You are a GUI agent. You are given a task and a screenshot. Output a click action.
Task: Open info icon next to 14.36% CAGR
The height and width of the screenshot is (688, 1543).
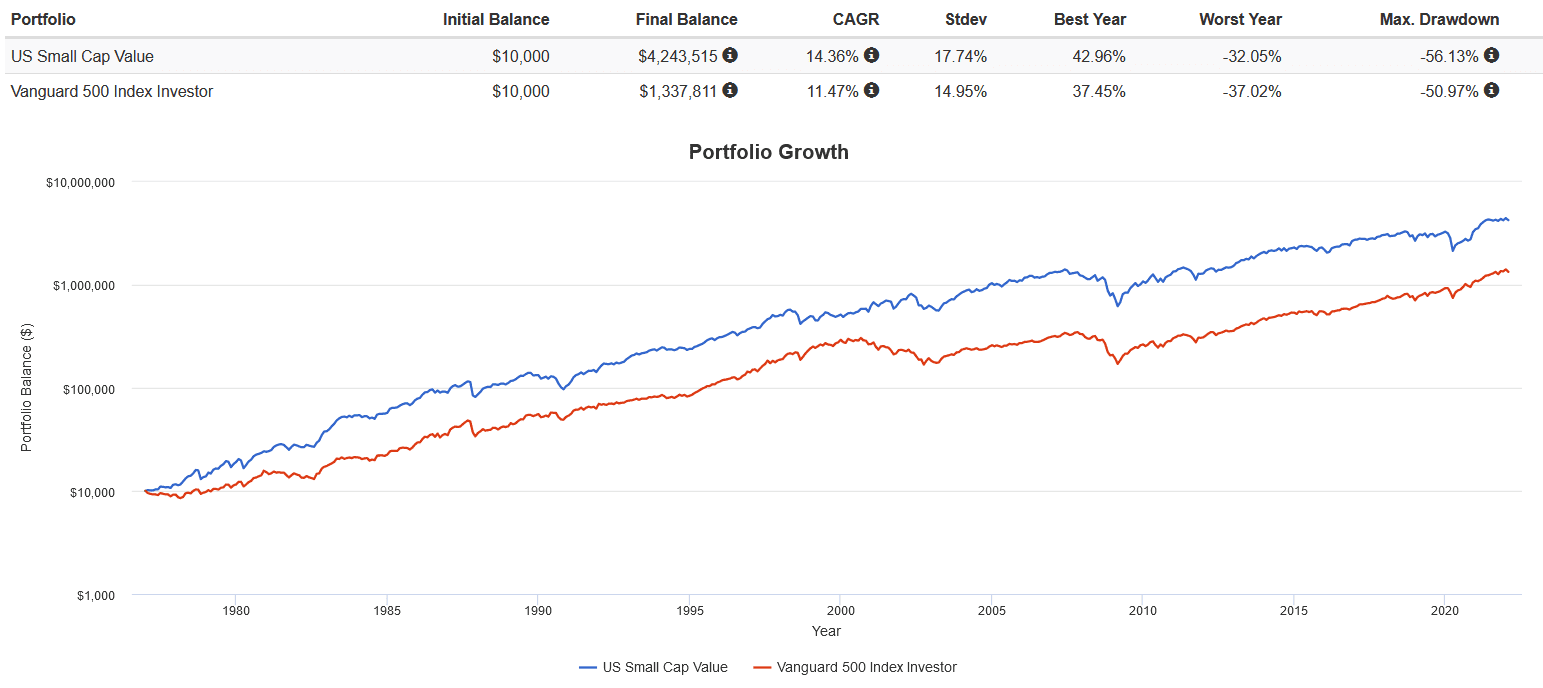click(x=871, y=55)
